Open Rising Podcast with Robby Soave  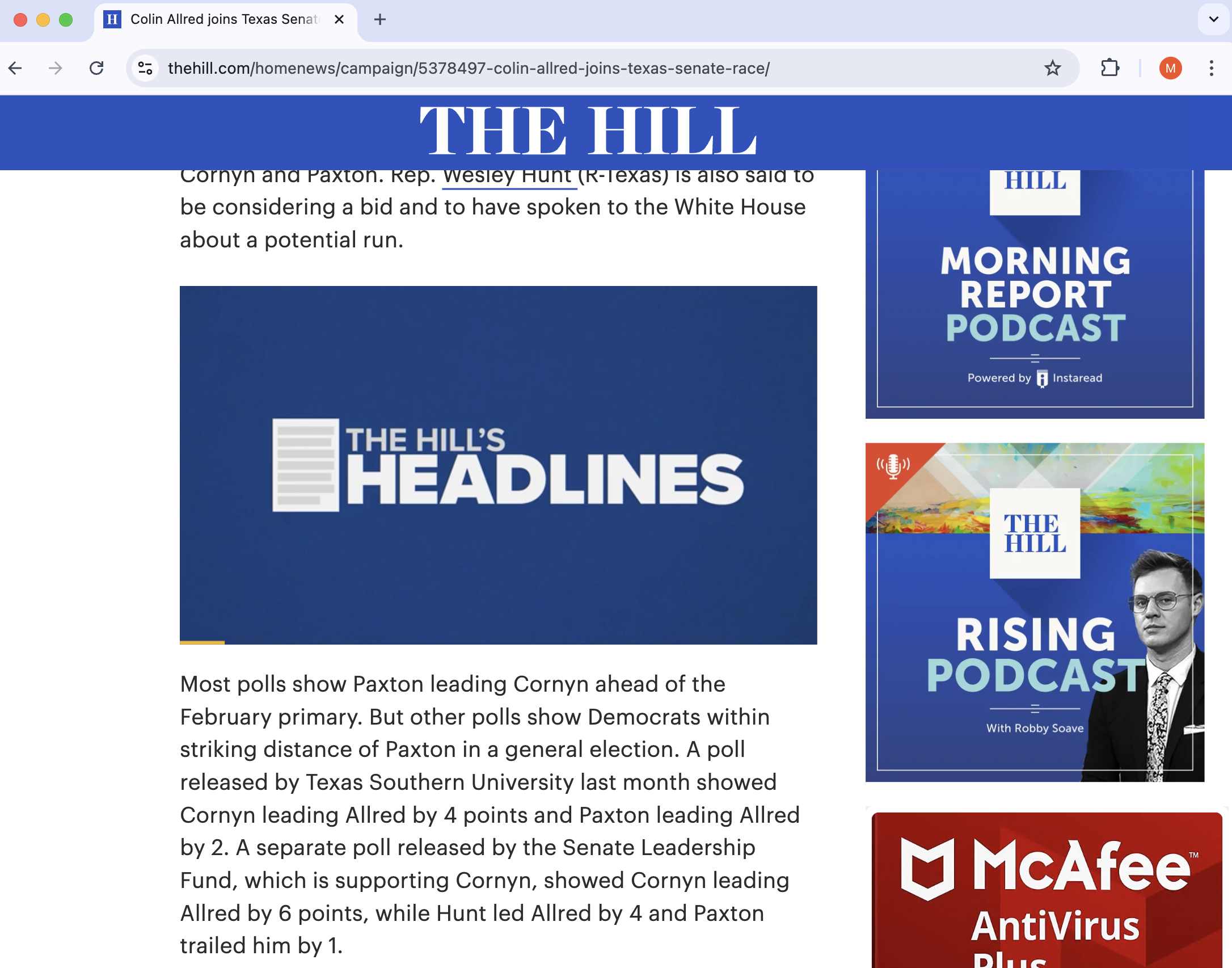click(1035, 612)
